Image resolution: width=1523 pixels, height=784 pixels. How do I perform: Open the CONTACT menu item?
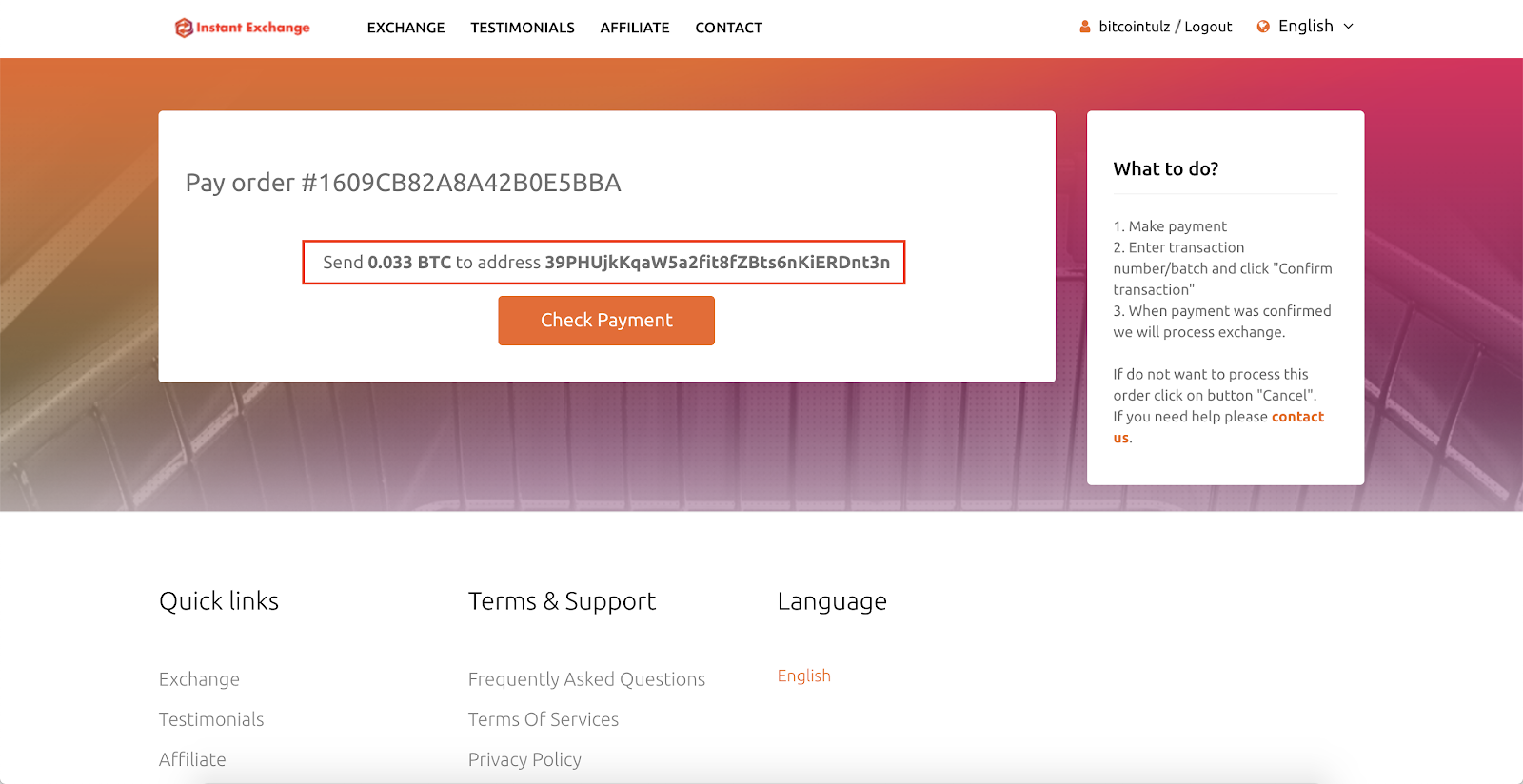[x=728, y=28]
